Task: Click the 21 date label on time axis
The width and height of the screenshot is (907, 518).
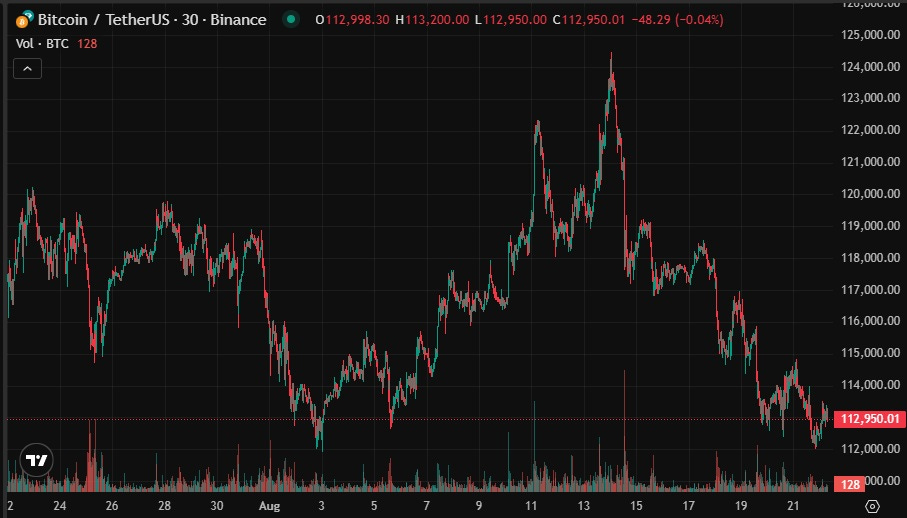Action: pos(793,506)
